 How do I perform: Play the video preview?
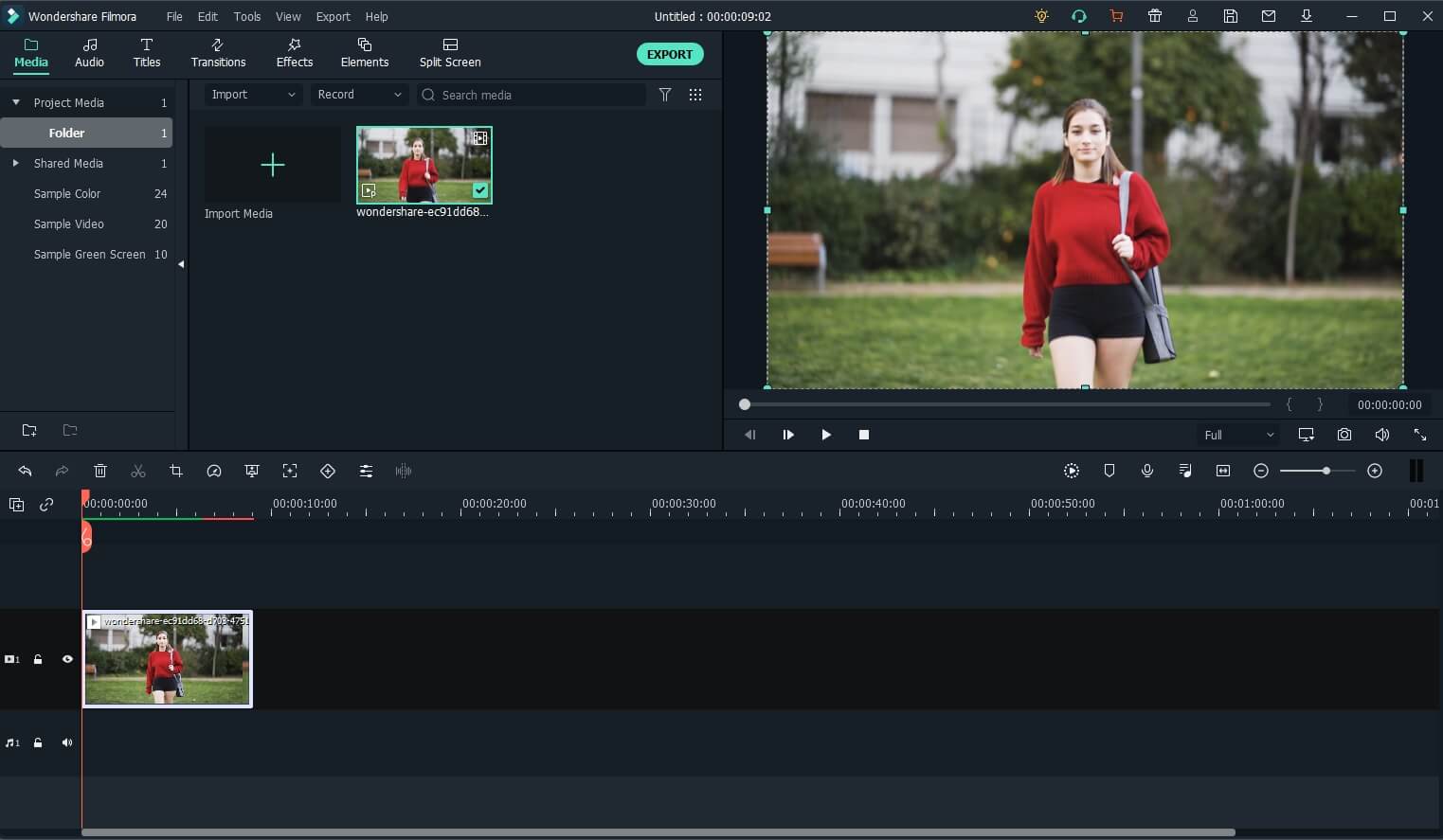tap(825, 435)
